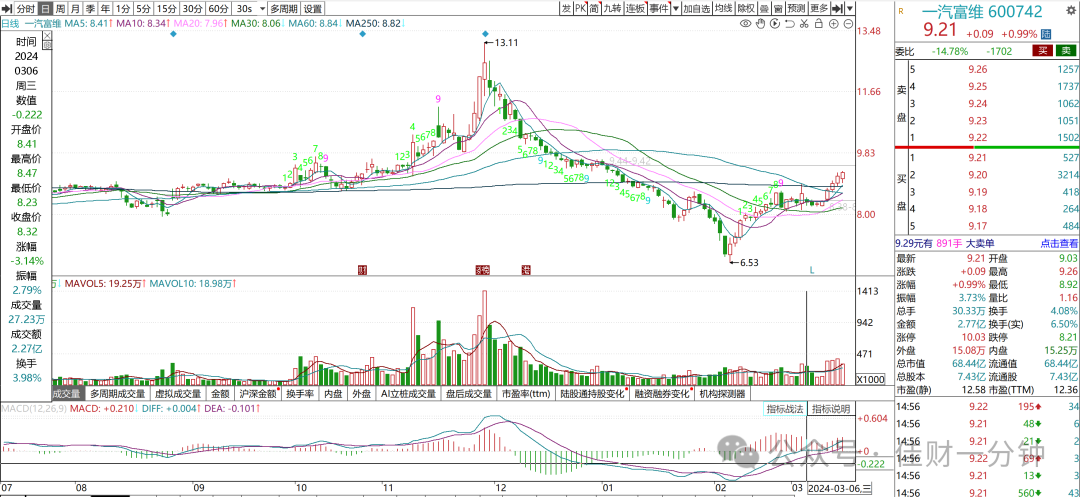Select the 15分 period
Viewport: 1080px width, 497px height.
click(x=166, y=9)
